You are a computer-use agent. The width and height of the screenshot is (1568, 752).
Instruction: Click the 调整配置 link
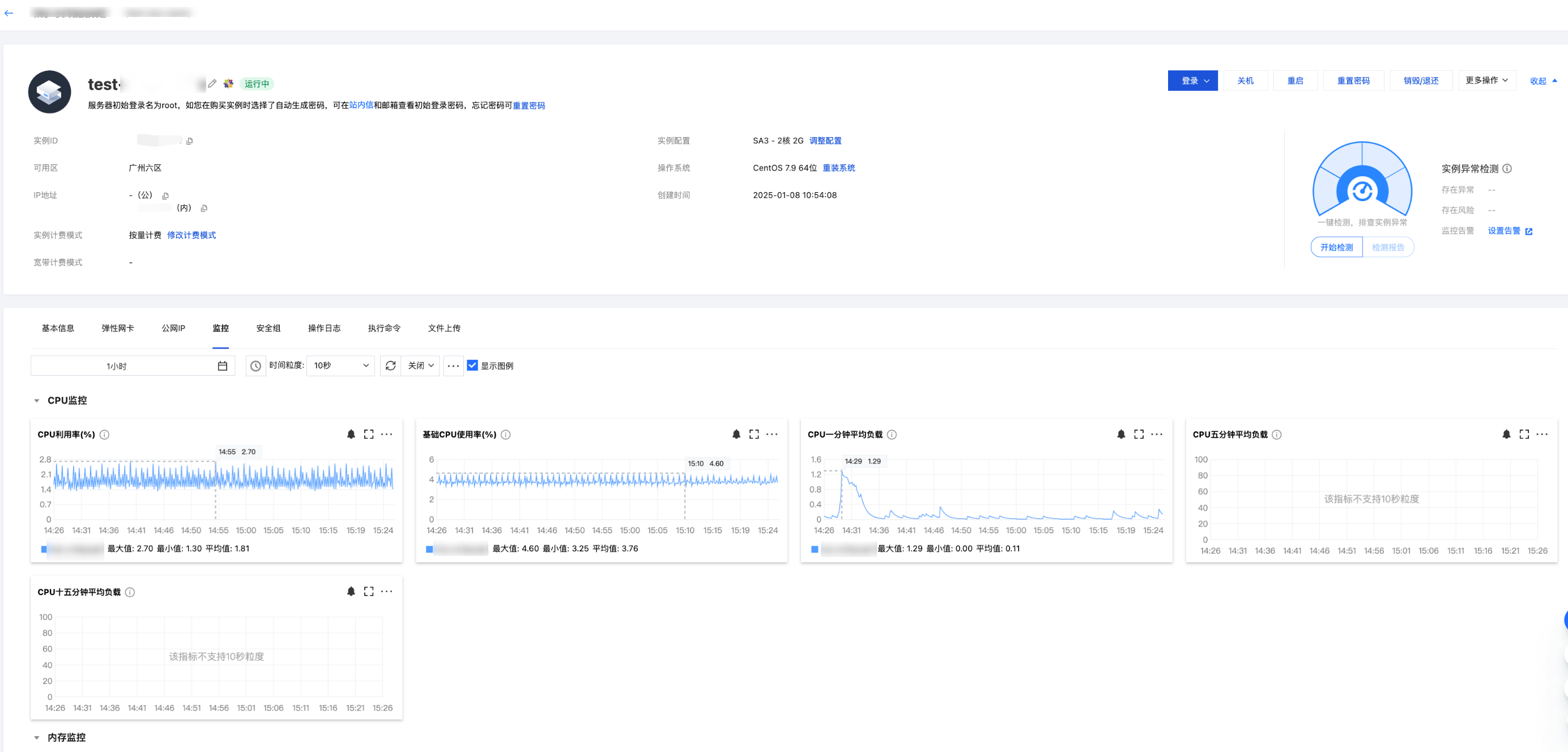[x=825, y=141]
